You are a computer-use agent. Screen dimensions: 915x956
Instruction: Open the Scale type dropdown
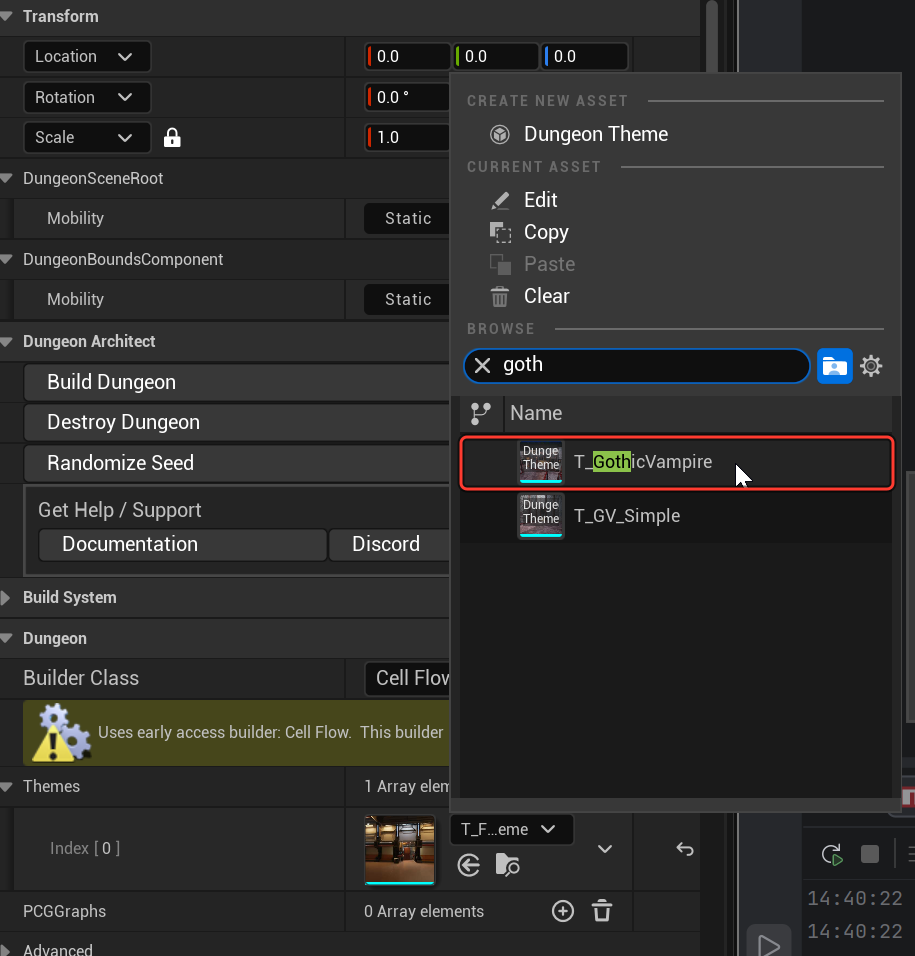tap(87, 138)
